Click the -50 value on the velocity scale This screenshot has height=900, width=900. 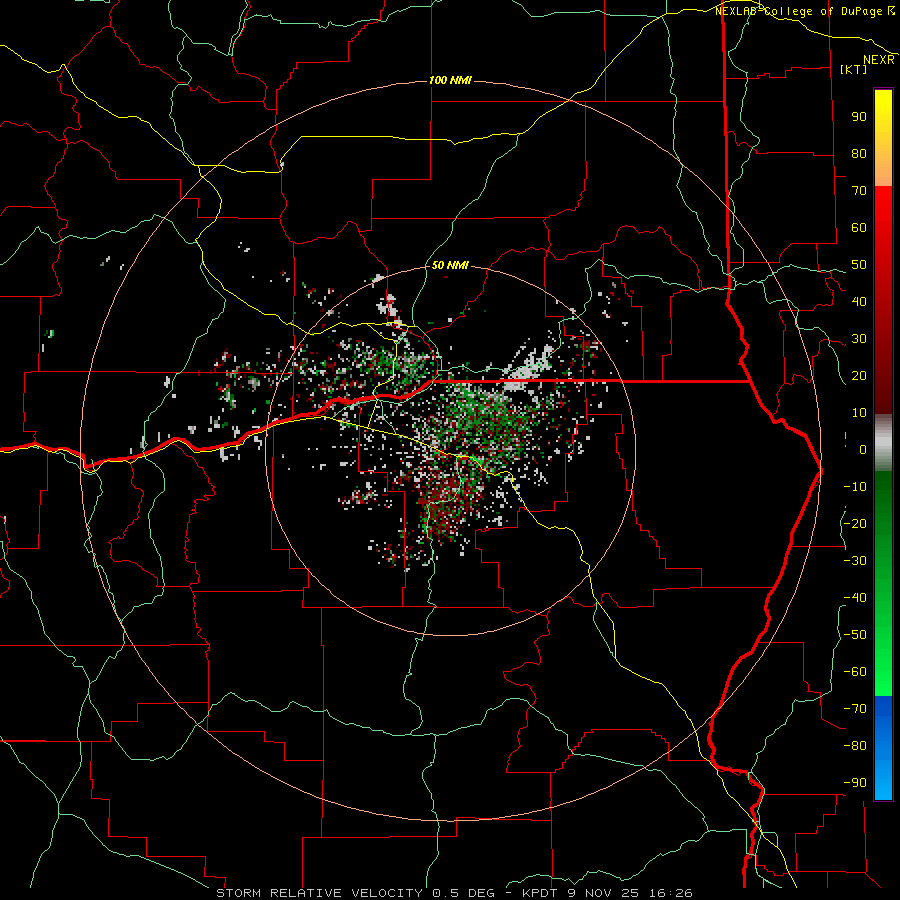pos(855,635)
